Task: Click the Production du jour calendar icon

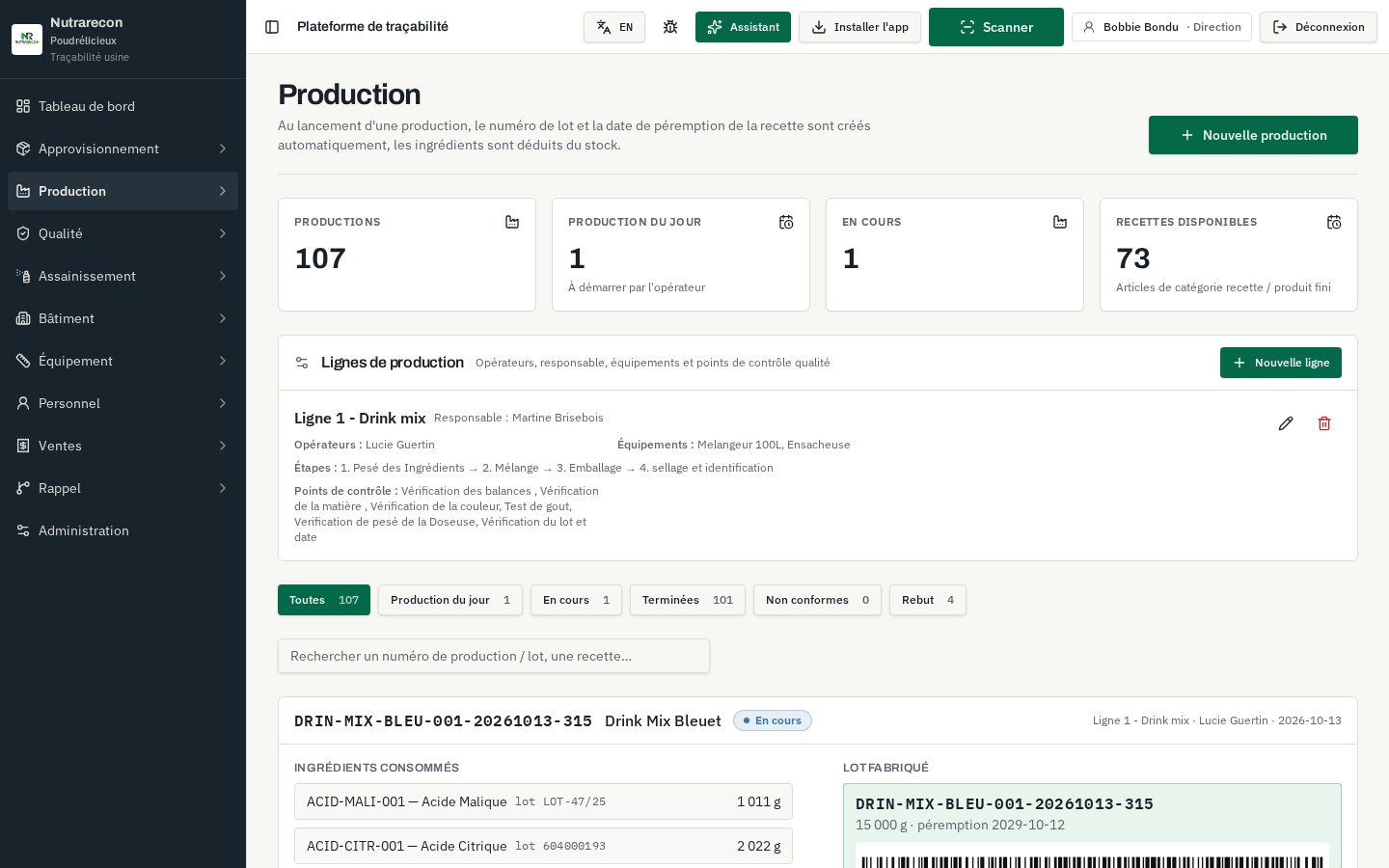Action: click(x=786, y=222)
